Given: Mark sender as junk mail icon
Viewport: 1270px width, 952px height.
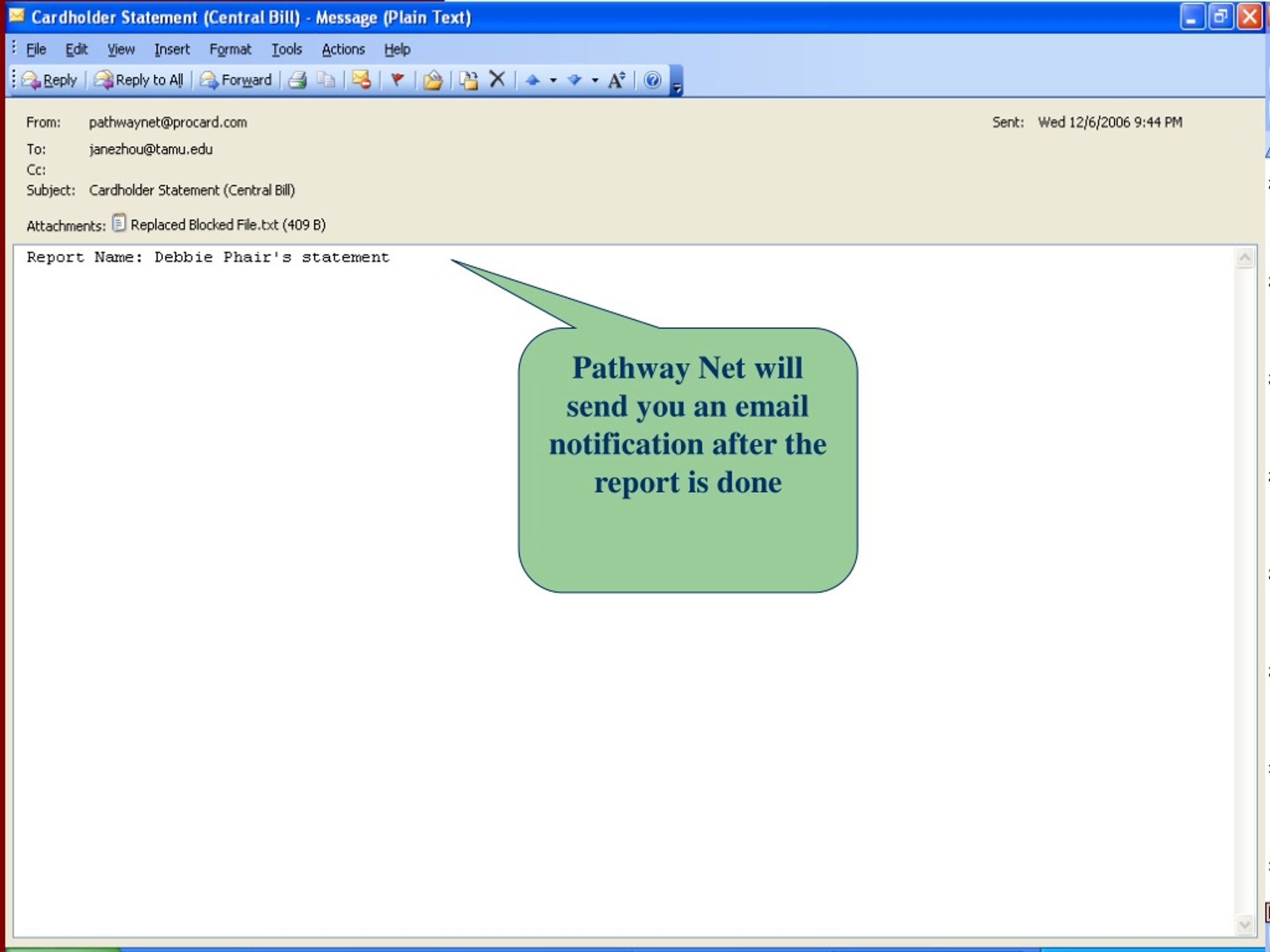Looking at the screenshot, I should tap(362, 80).
